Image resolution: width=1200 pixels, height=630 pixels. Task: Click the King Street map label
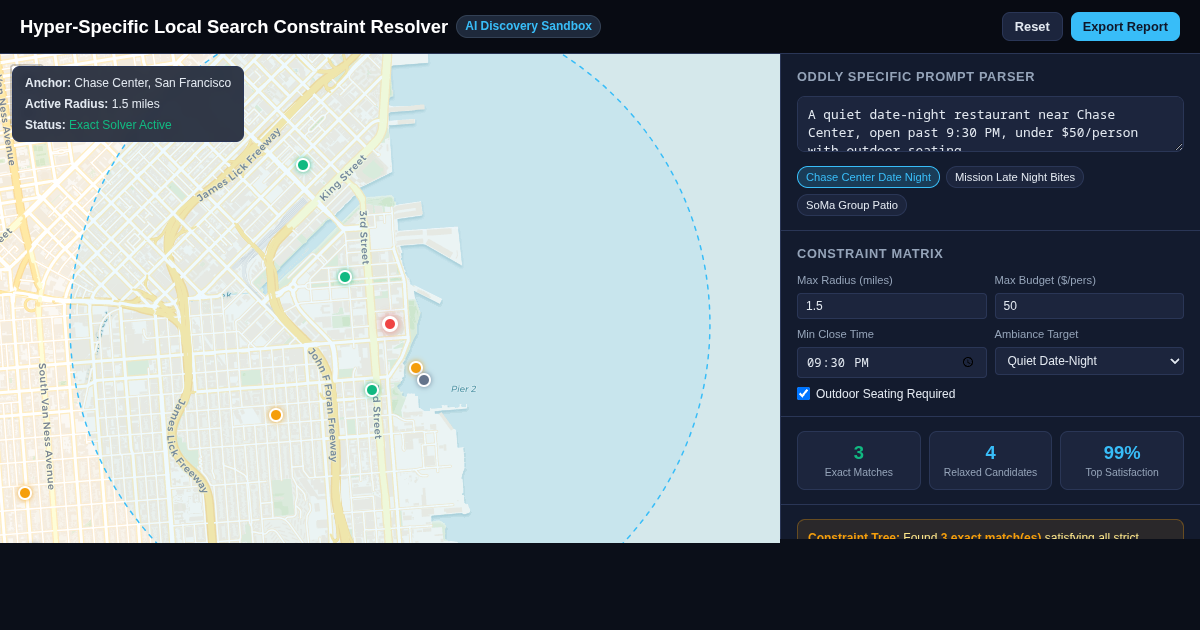[x=343, y=178]
